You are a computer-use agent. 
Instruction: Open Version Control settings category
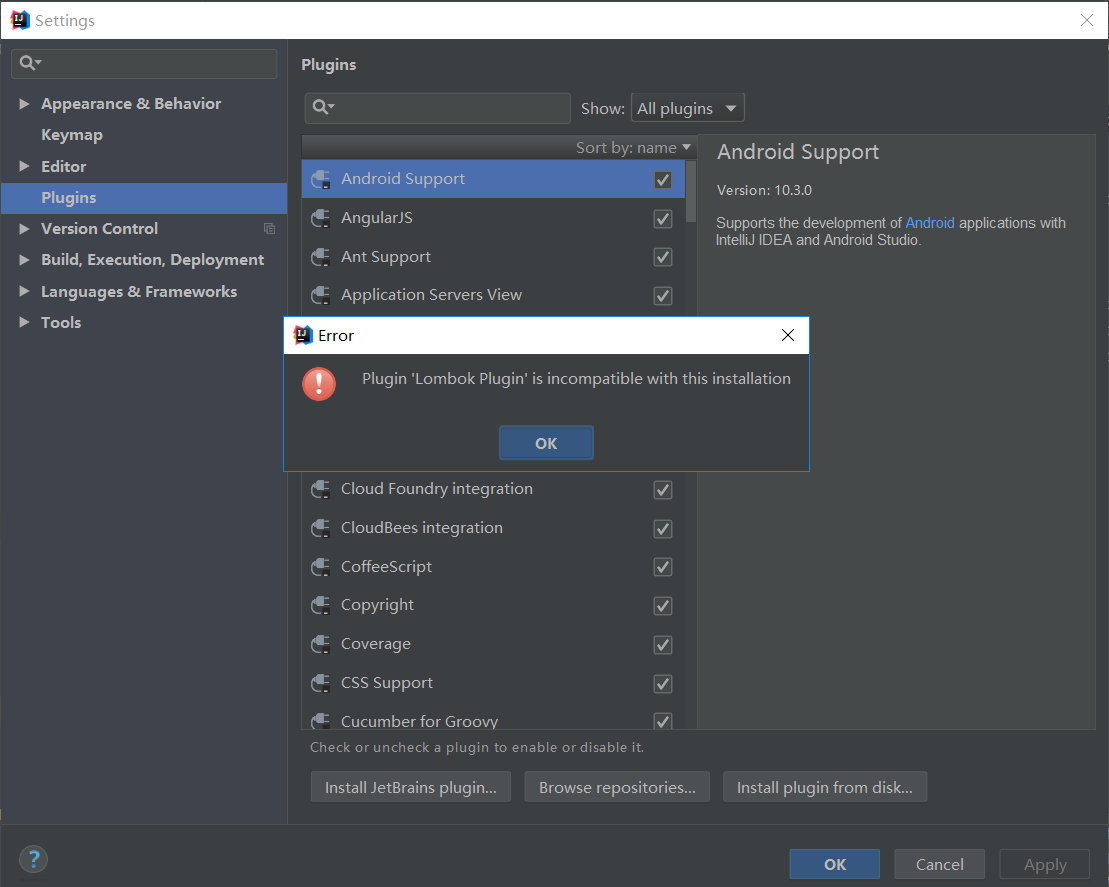click(x=144, y=228)
